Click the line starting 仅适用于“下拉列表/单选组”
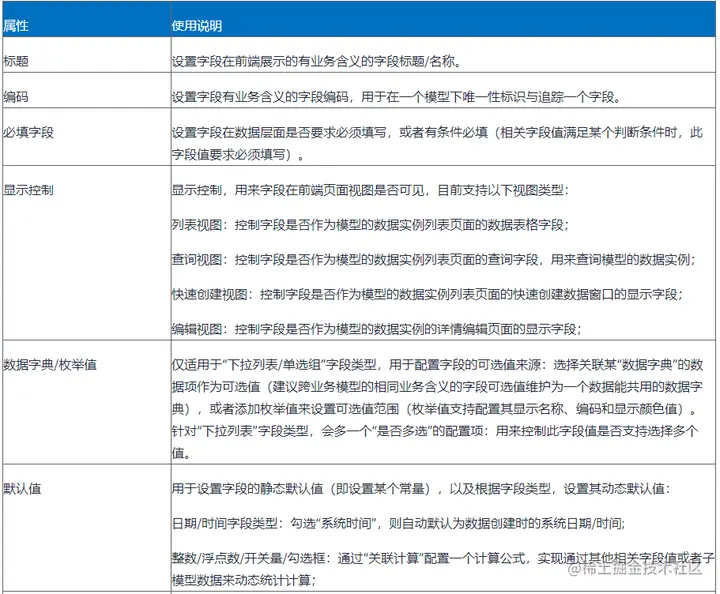 tap(437, 364)
